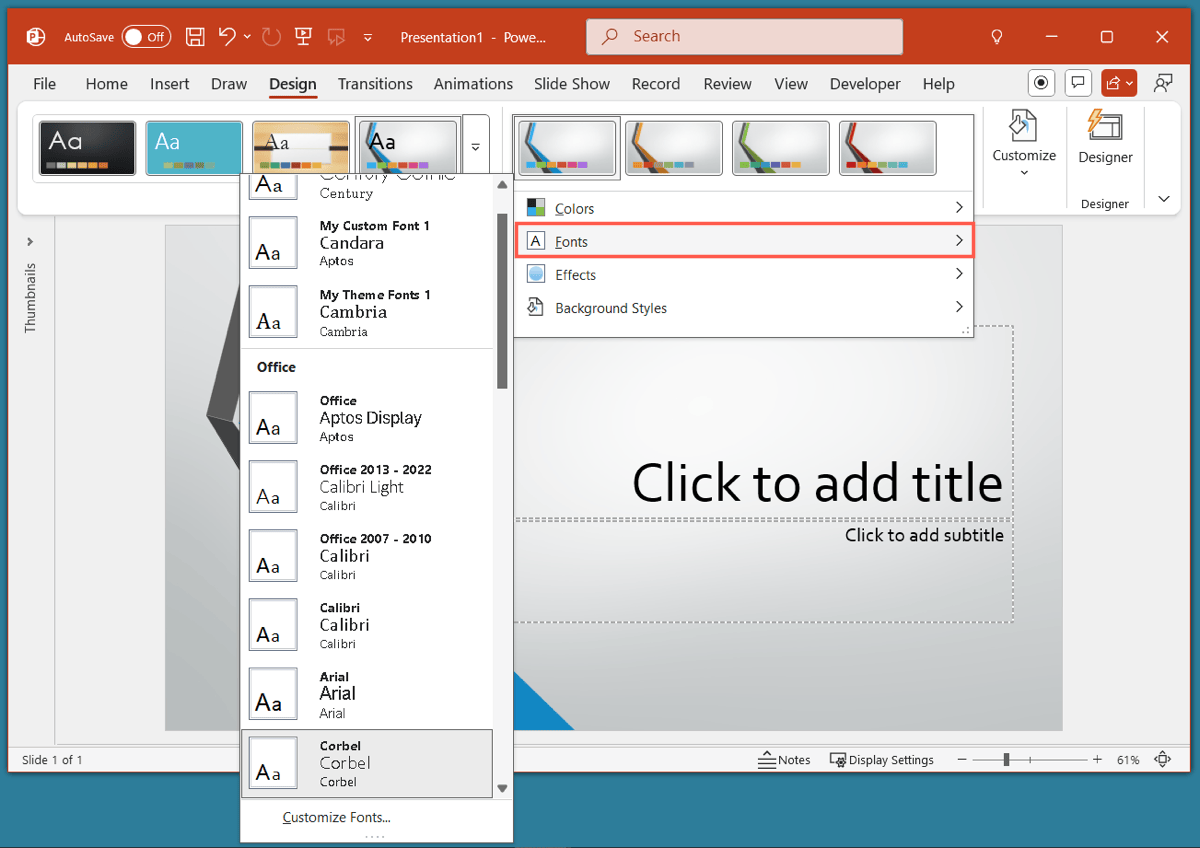Viewport: 1200px width, 848px height.
Task: Click the Search box in title bar
Action: coord(744,37)
